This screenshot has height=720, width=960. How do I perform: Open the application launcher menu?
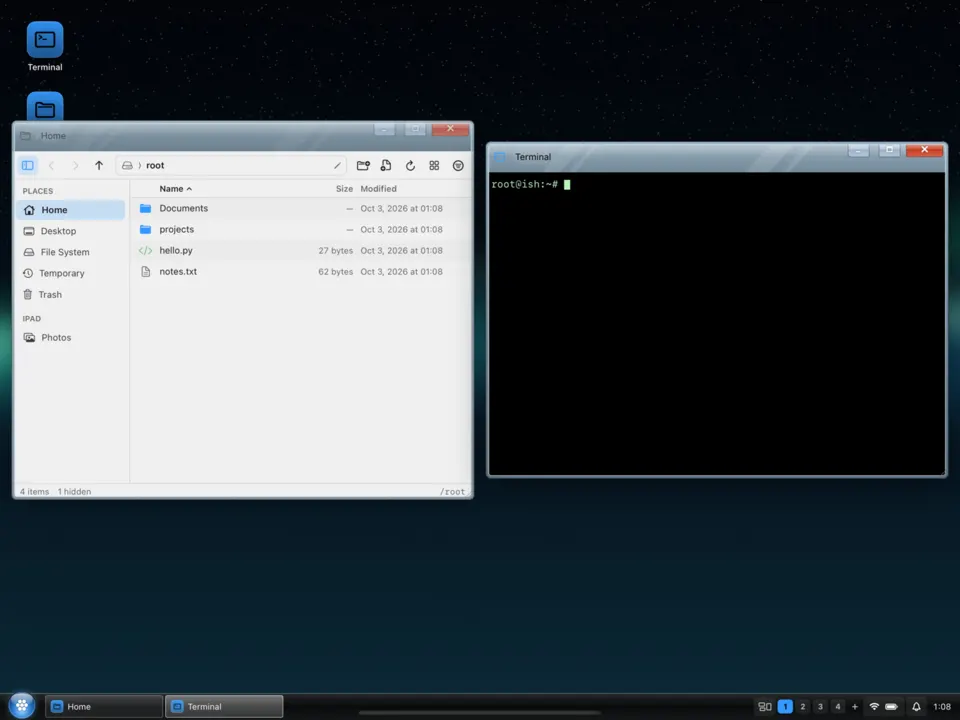point(22,706)
